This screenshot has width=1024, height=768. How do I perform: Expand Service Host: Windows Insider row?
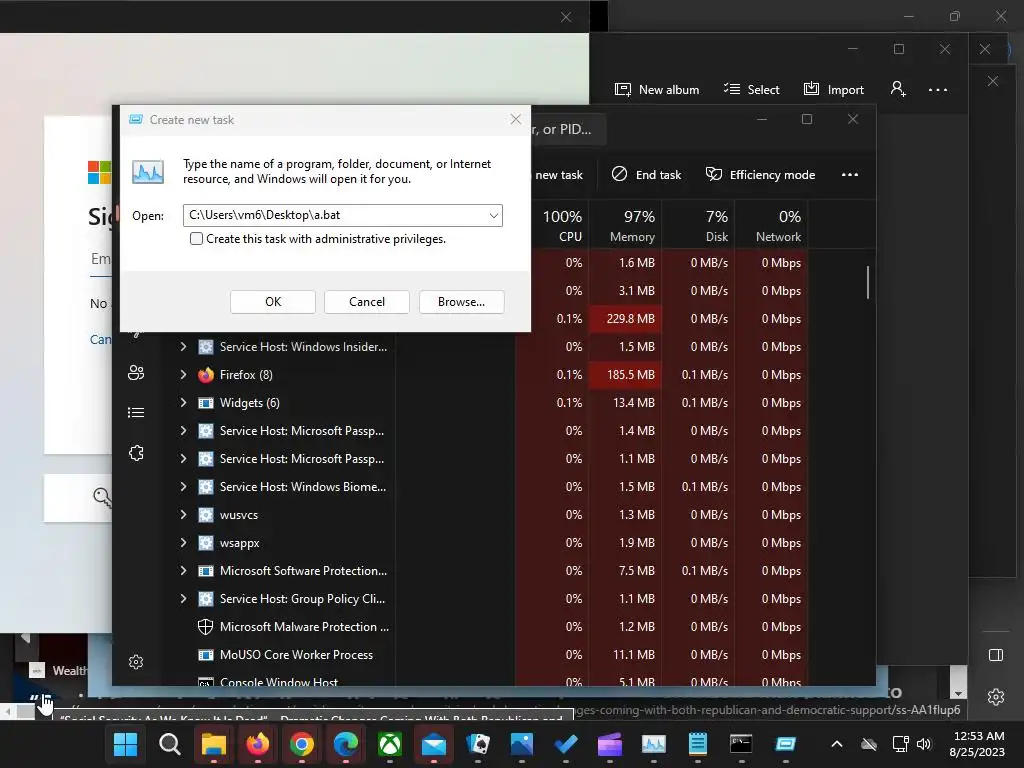184,347
